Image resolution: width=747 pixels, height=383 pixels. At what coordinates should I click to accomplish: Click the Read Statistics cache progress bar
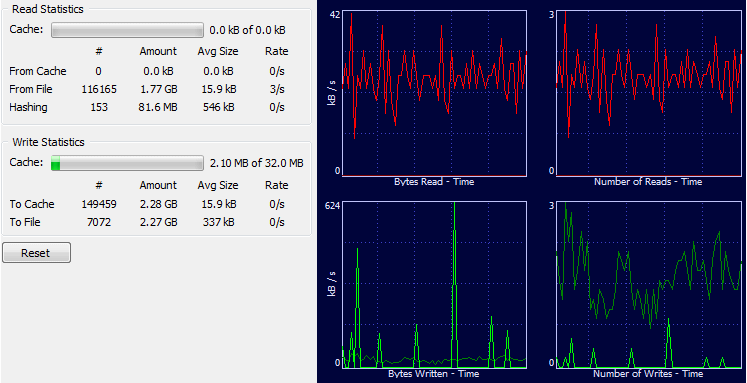click(128, 30)
